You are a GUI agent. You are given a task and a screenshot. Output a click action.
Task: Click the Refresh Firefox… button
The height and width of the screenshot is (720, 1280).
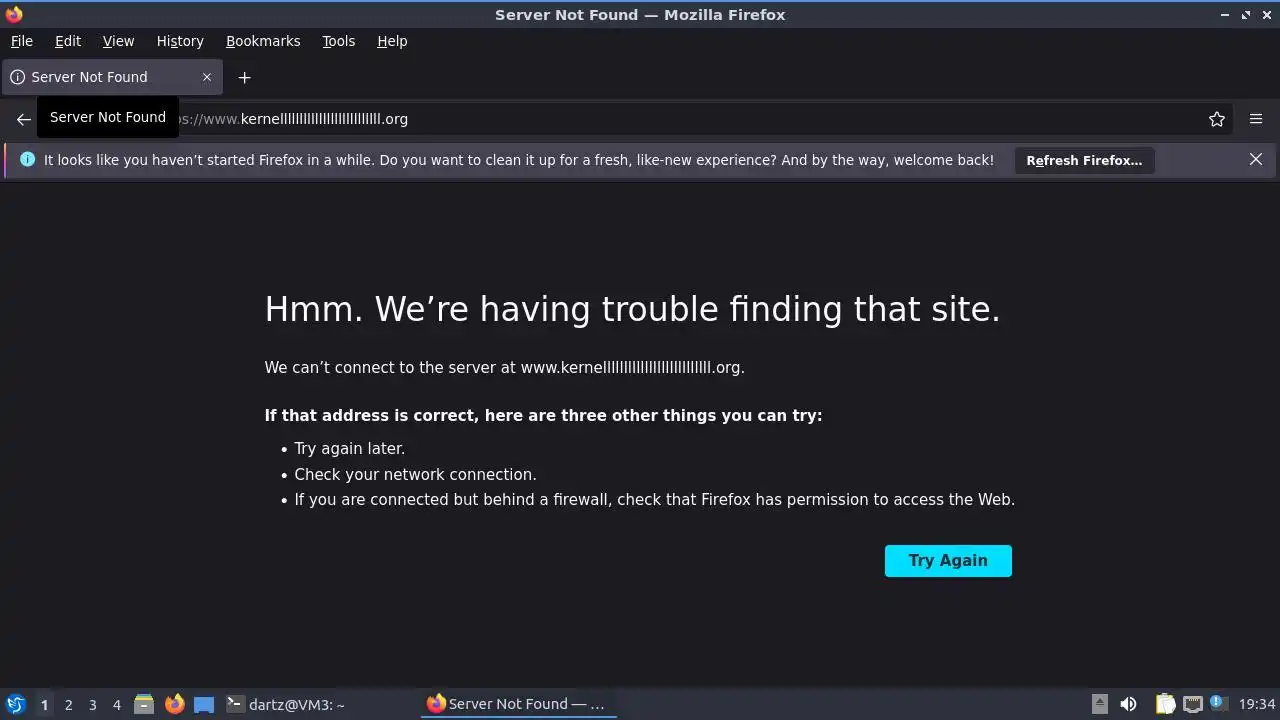click(1084, 160)
